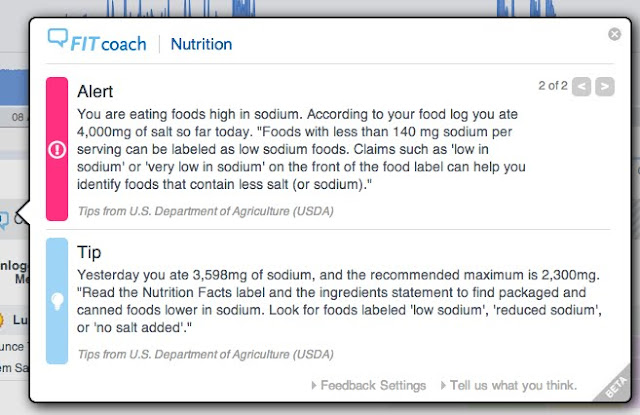
Task: Click the chat bubble icon behind the popup
Action: (x=5, y=219)
